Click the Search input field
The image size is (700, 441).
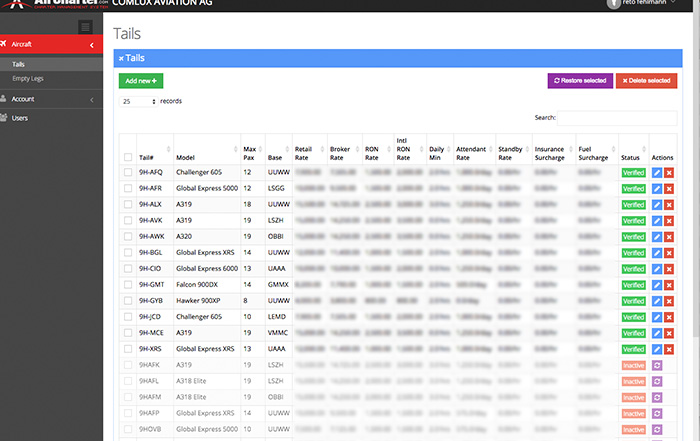click(622, 118)
